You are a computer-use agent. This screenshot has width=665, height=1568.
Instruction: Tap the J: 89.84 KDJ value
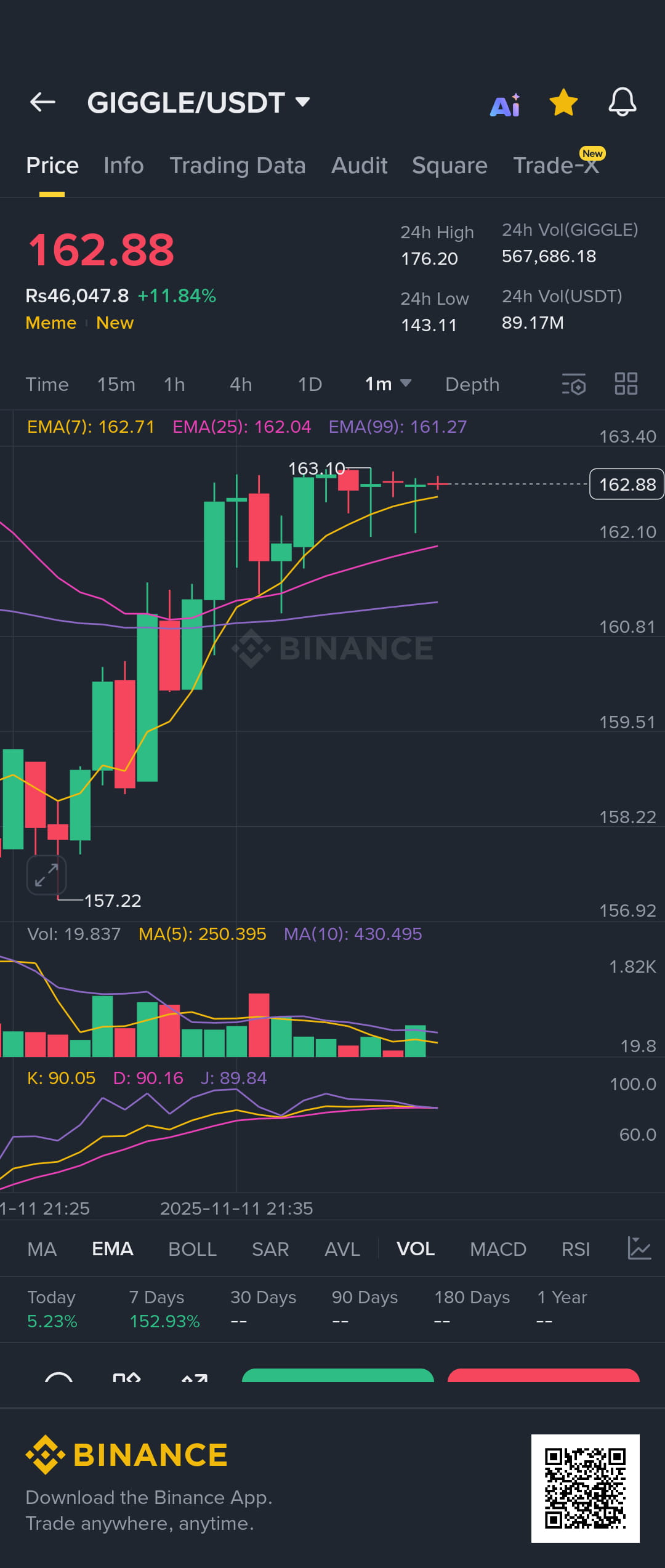coord(234,1078)
